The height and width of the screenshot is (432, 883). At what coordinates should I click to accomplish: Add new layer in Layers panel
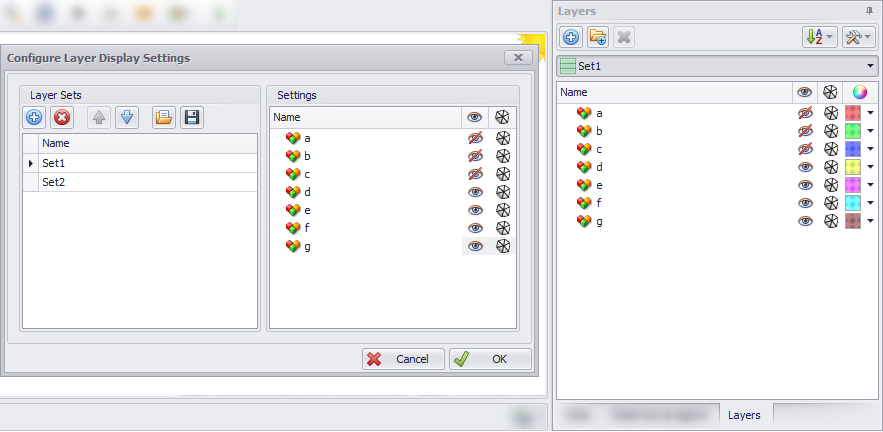coord(571,38)
